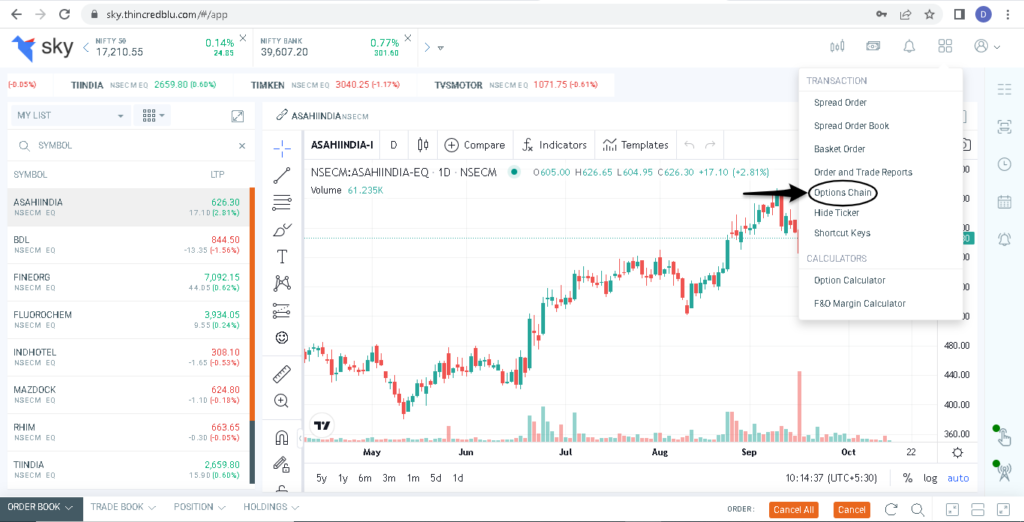The width and height of the screenshot is (1024, 522).
Task: Click the Compare button
Action: point(475,145)
